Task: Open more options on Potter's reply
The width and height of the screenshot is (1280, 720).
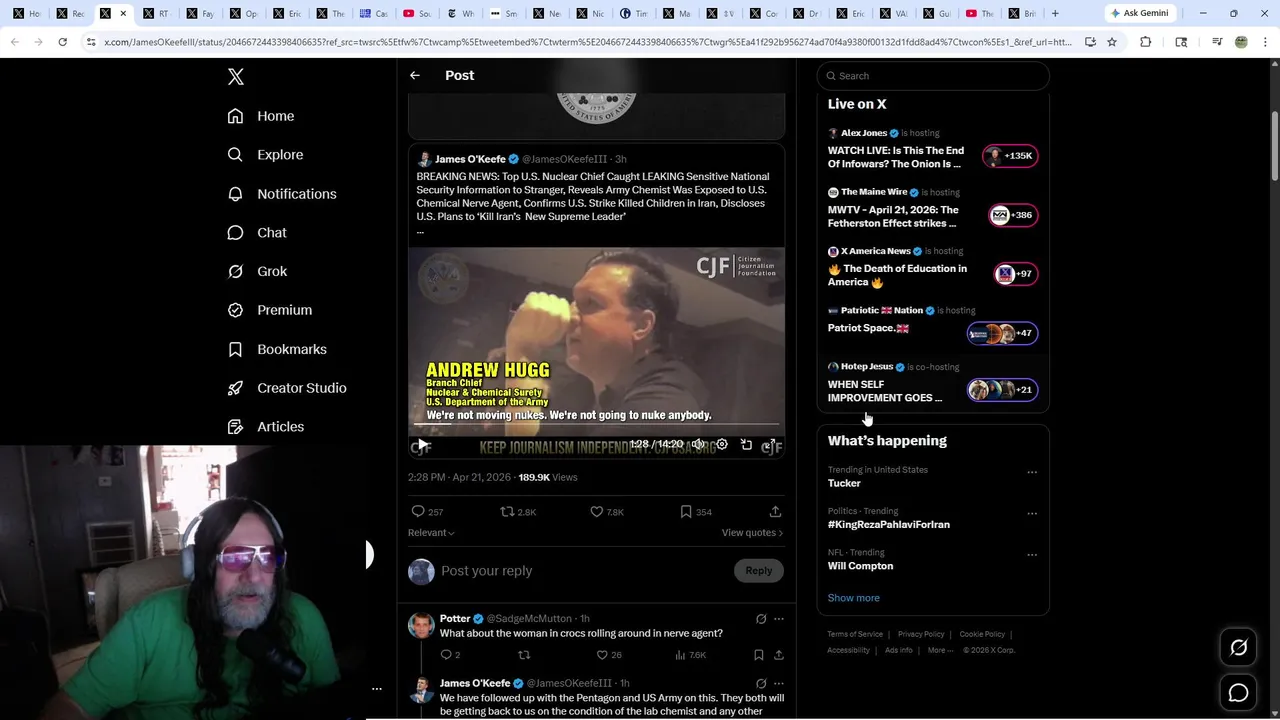Action: pos(779,619)
